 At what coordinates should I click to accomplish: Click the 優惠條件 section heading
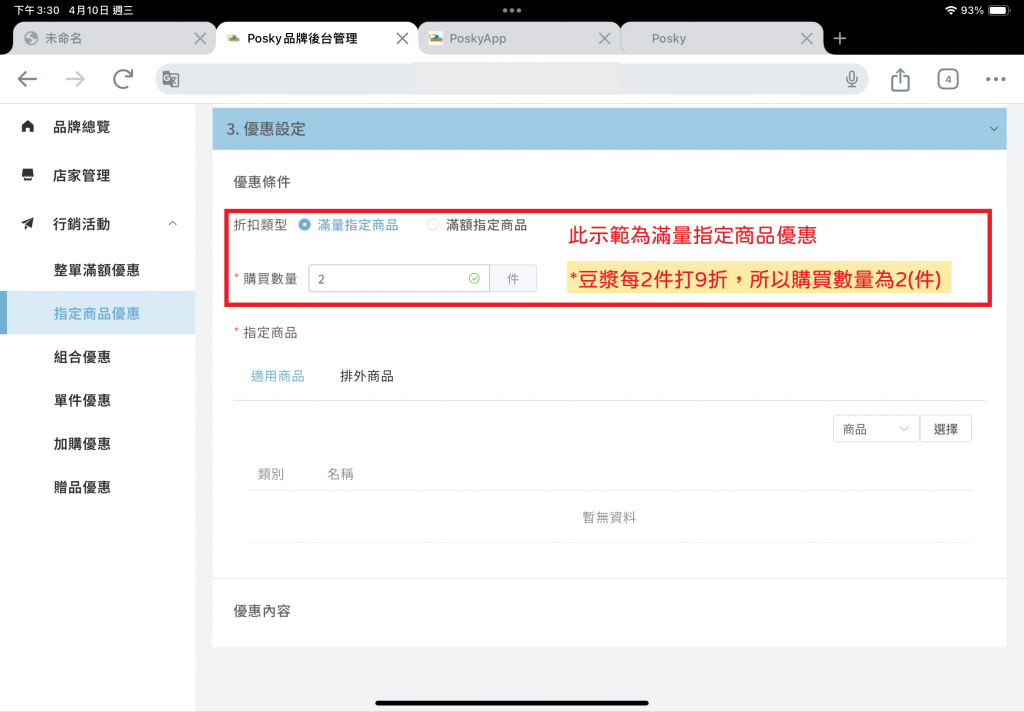coord(263,182)
